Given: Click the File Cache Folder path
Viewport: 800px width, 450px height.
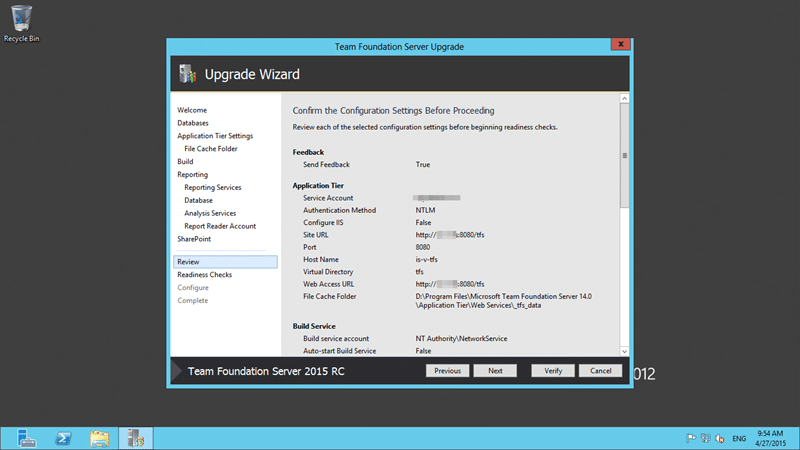Looking at the screenshot, I should pyautogui.click(x=504, y=301).
